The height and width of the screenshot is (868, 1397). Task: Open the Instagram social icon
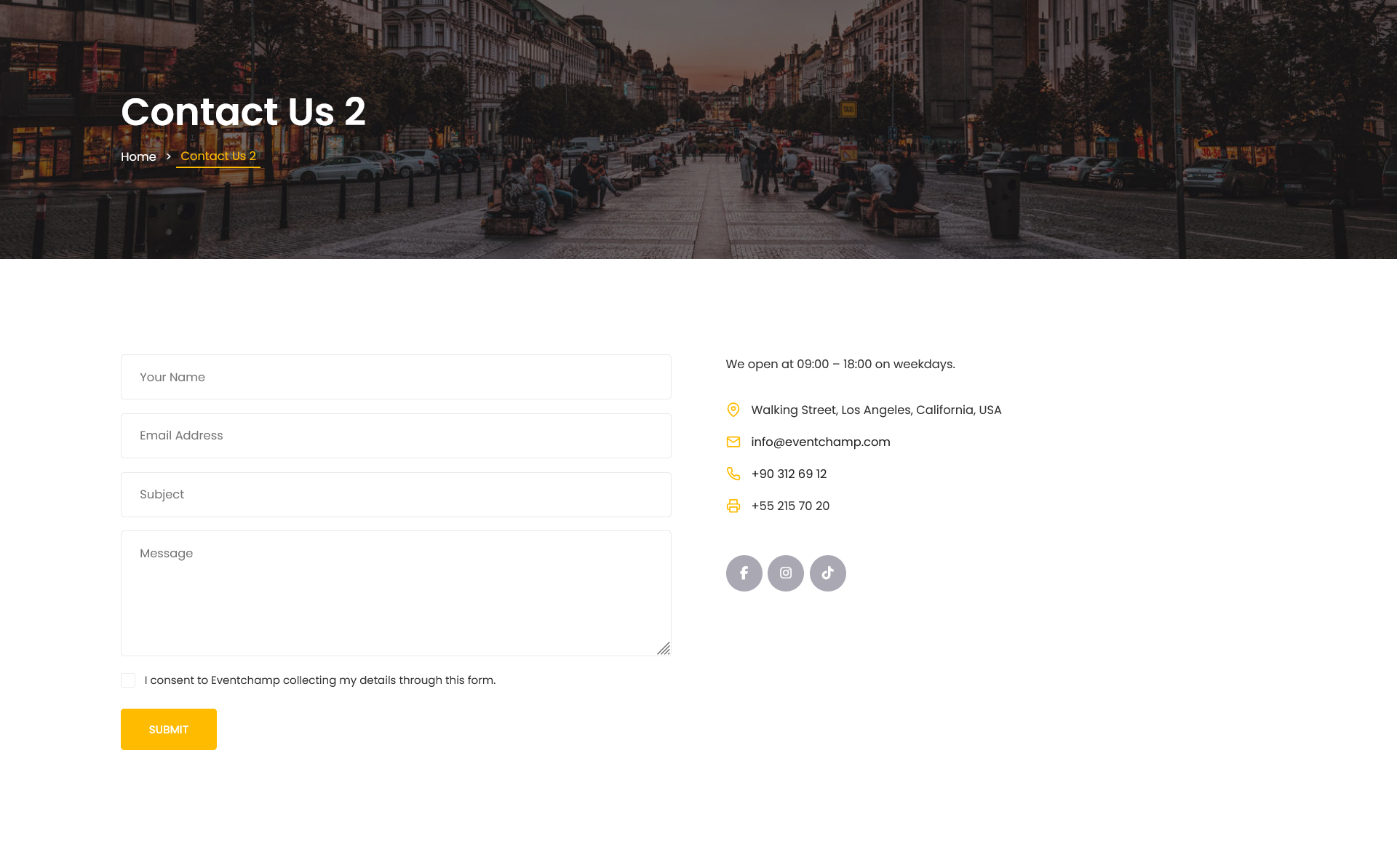pyautogui.click(x=786, y=573)
